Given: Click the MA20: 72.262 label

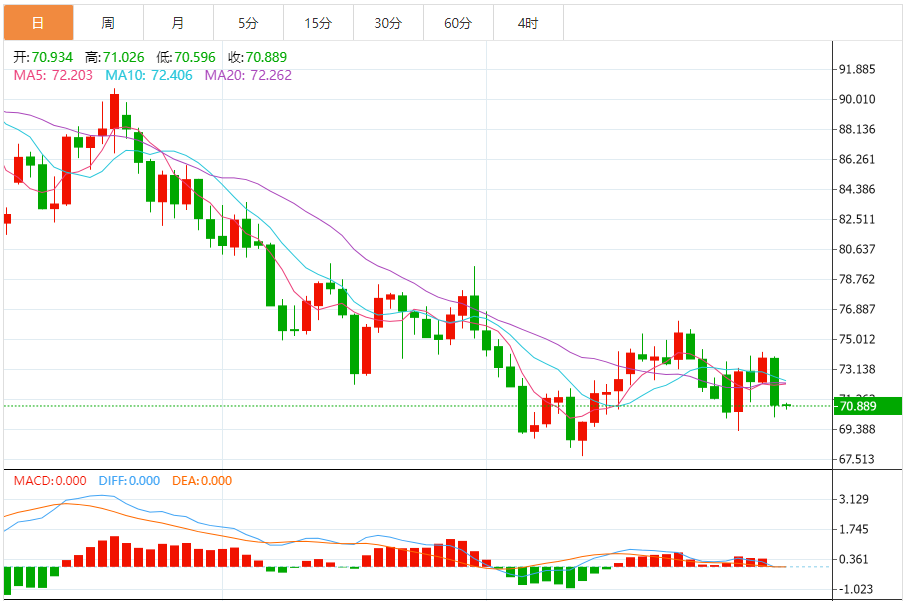Looking at the screenshot, I should (248, 75).
